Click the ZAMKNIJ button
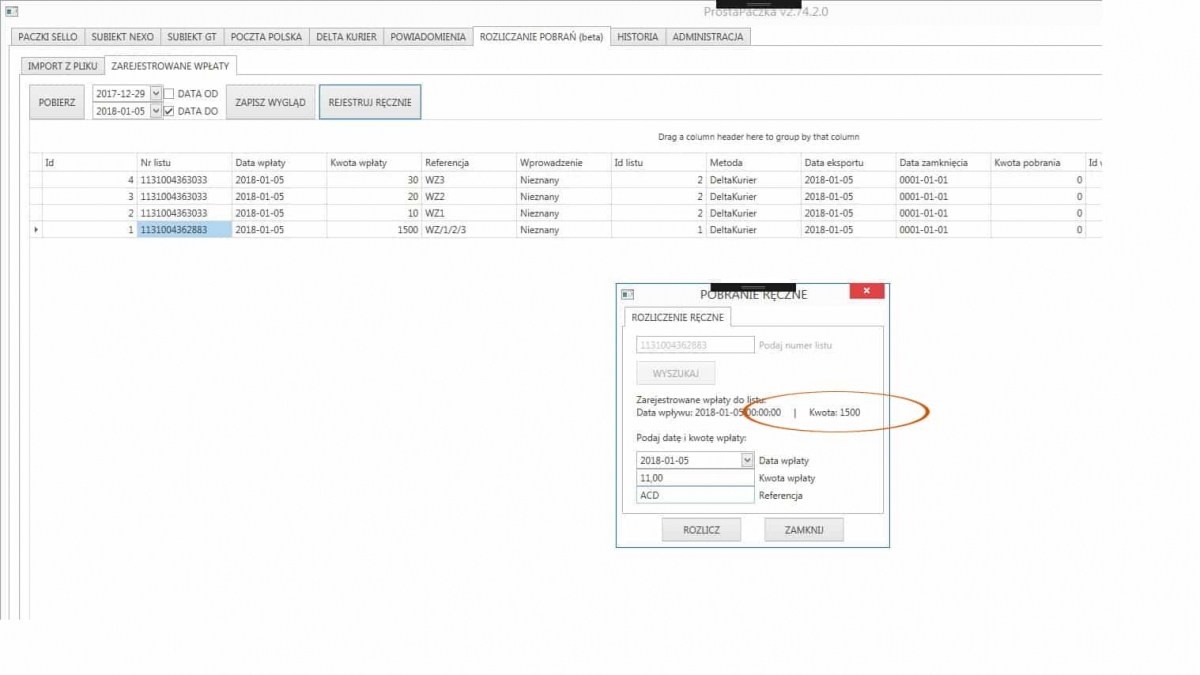The image size is (1200, 675). coord(804,530)
